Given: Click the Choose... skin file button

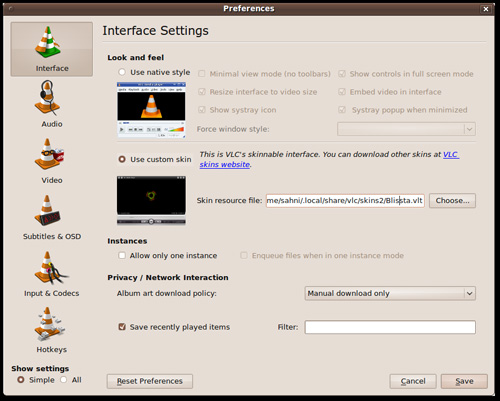Looking at the screenshot, I should coord(452,201).
